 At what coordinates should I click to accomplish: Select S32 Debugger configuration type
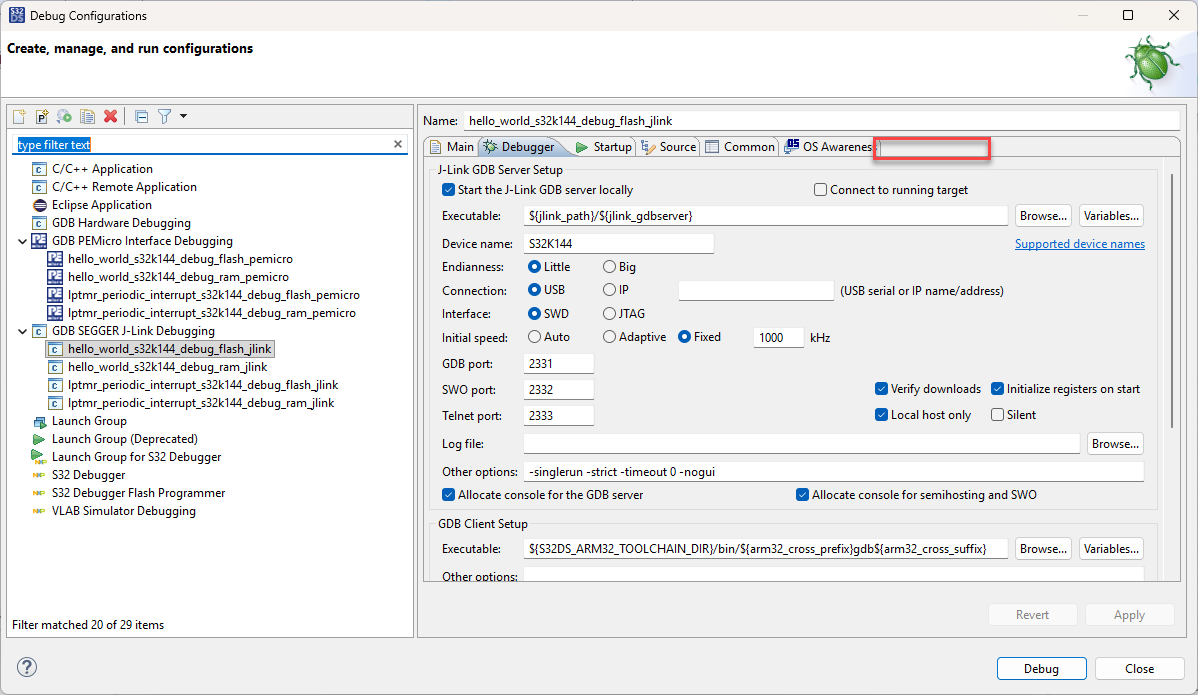[88, 475]
